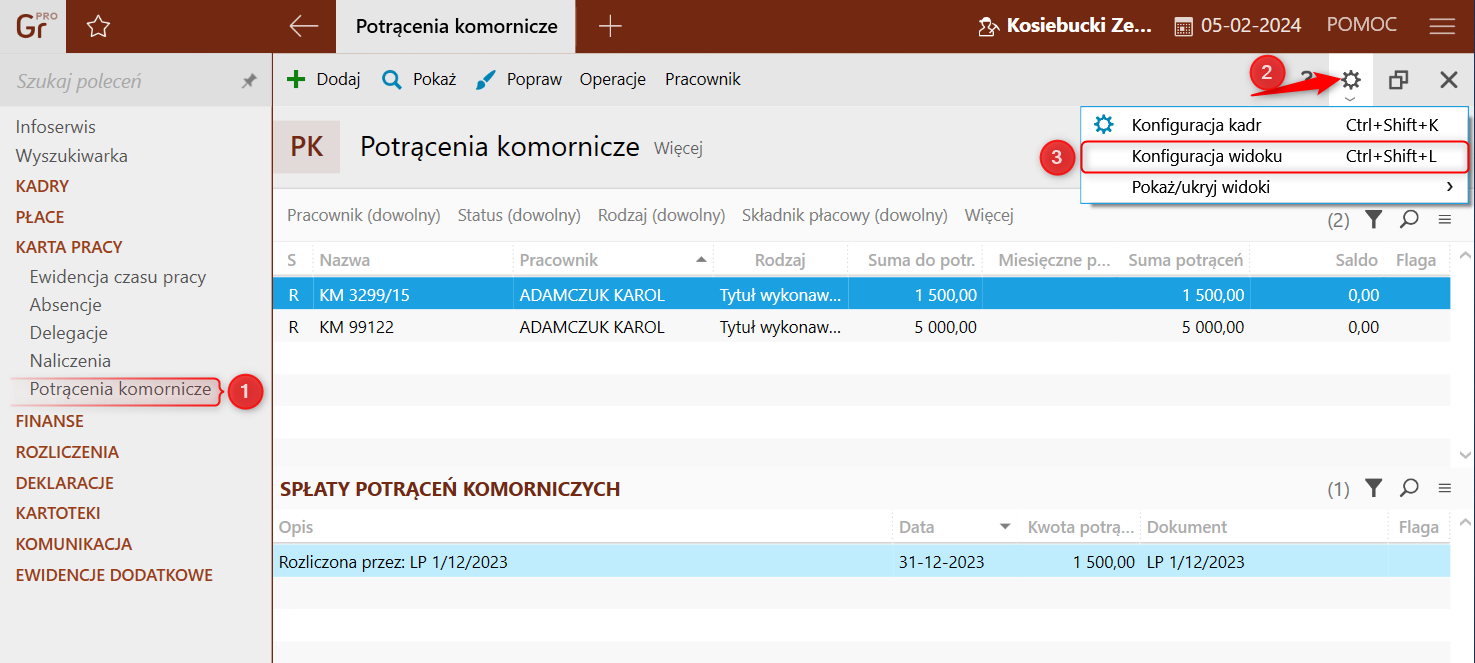This screenshot has width=1475, height=663.
Task: Click the calendar icon beside date 05-02-2024
Action: click(x=1183, y=26)
